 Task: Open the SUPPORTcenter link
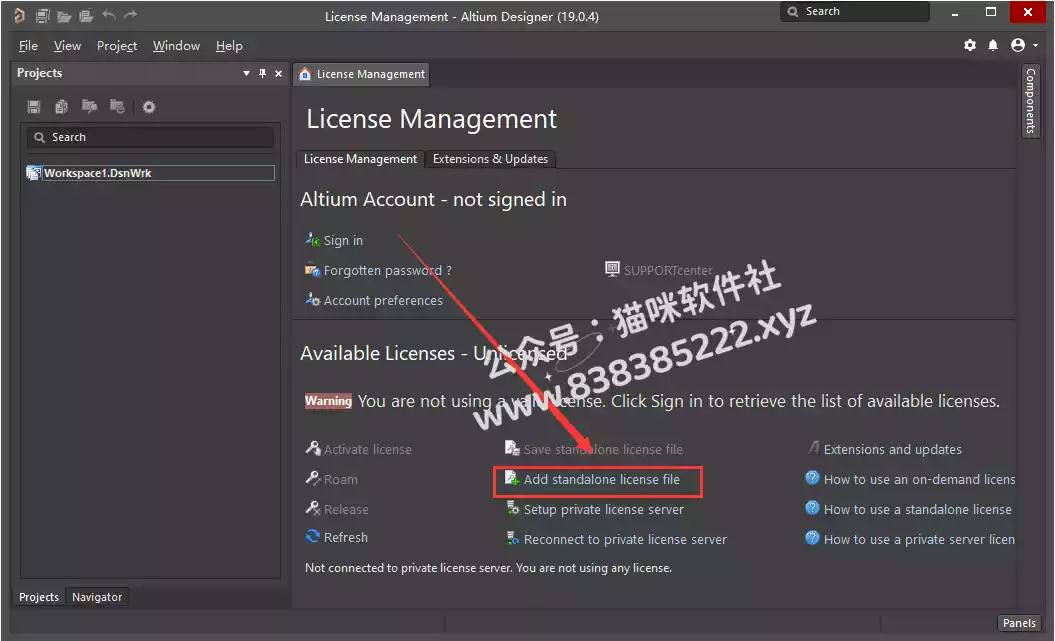point(668,270)
